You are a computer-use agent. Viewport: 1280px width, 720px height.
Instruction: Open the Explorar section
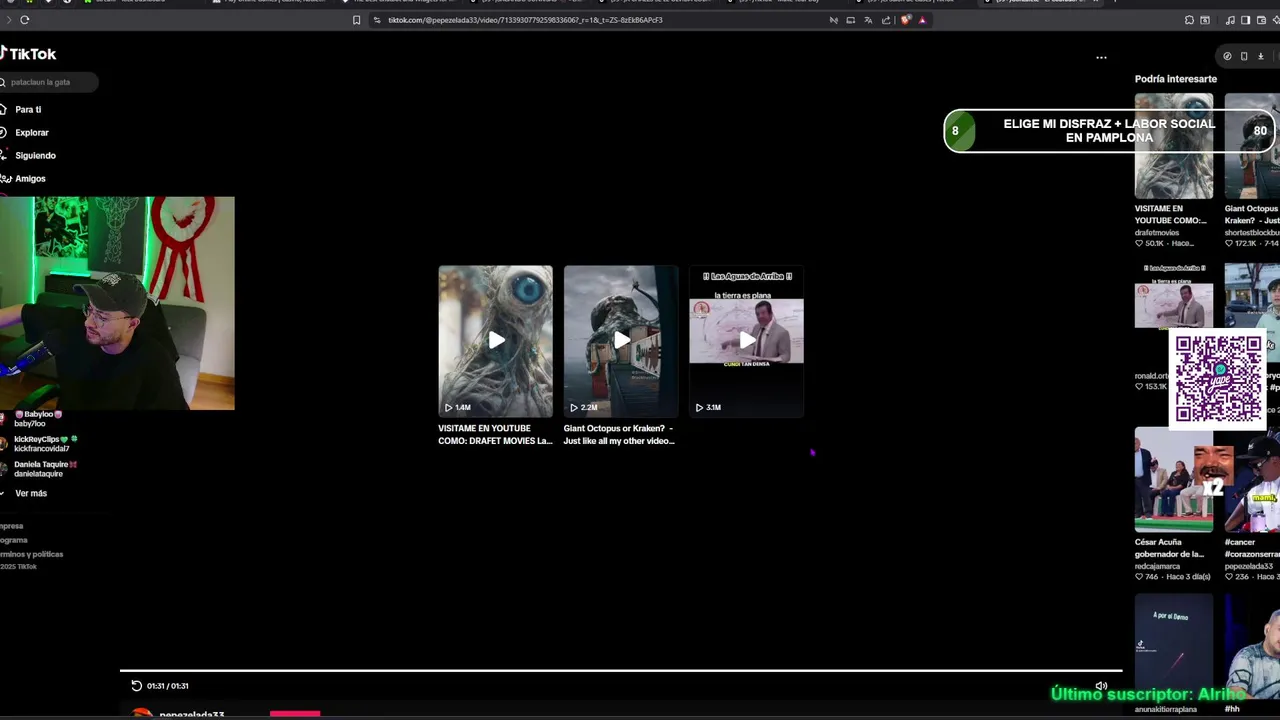(x=25, y=132)
